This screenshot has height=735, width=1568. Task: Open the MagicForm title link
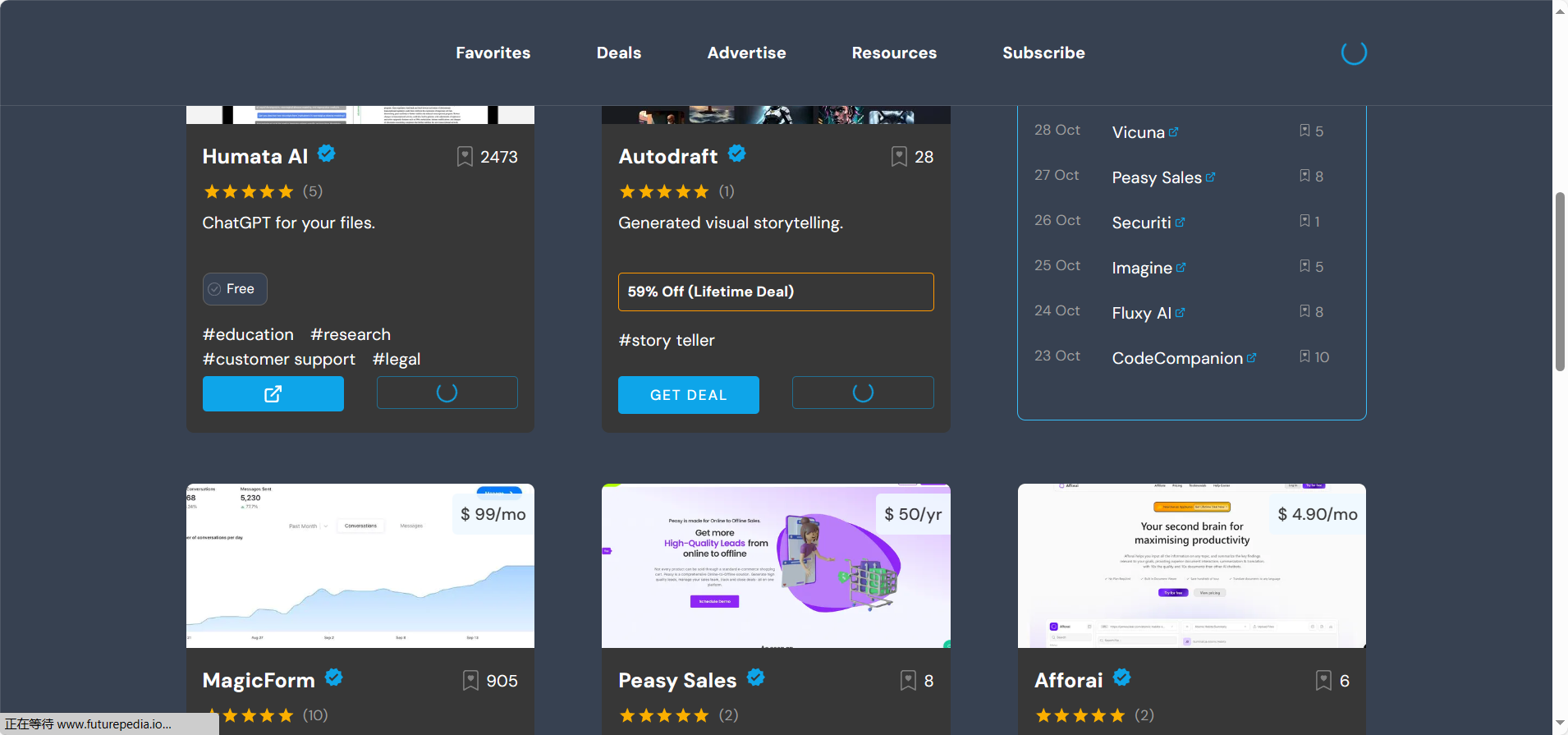[259, 680]
